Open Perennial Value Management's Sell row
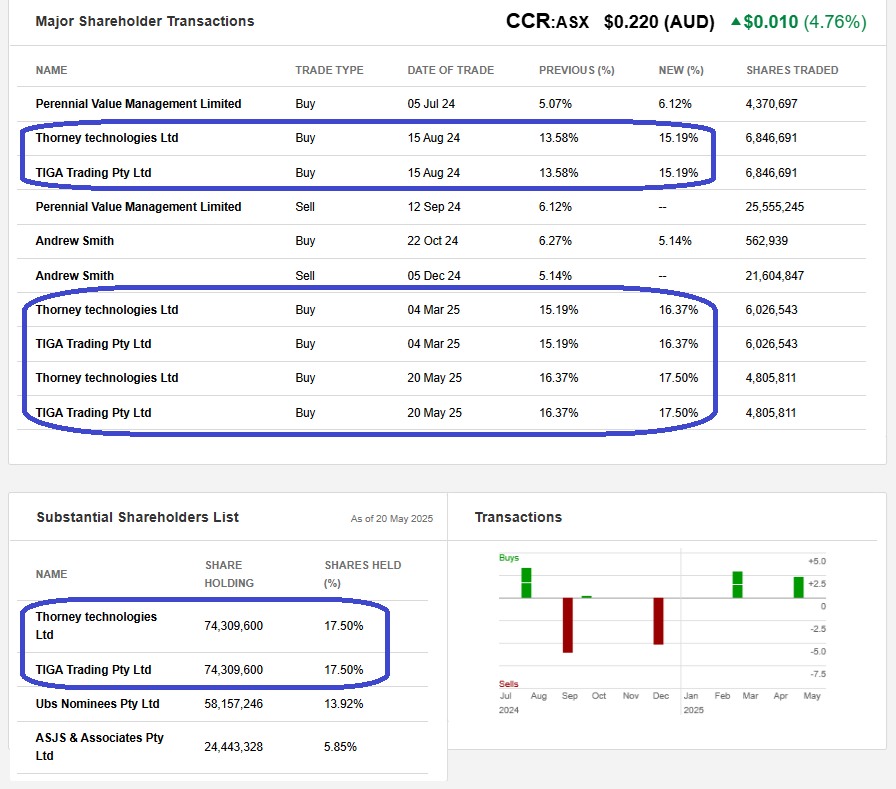Image resolution: width=896 pixels, height=789 pixels. tap(138, 207)
